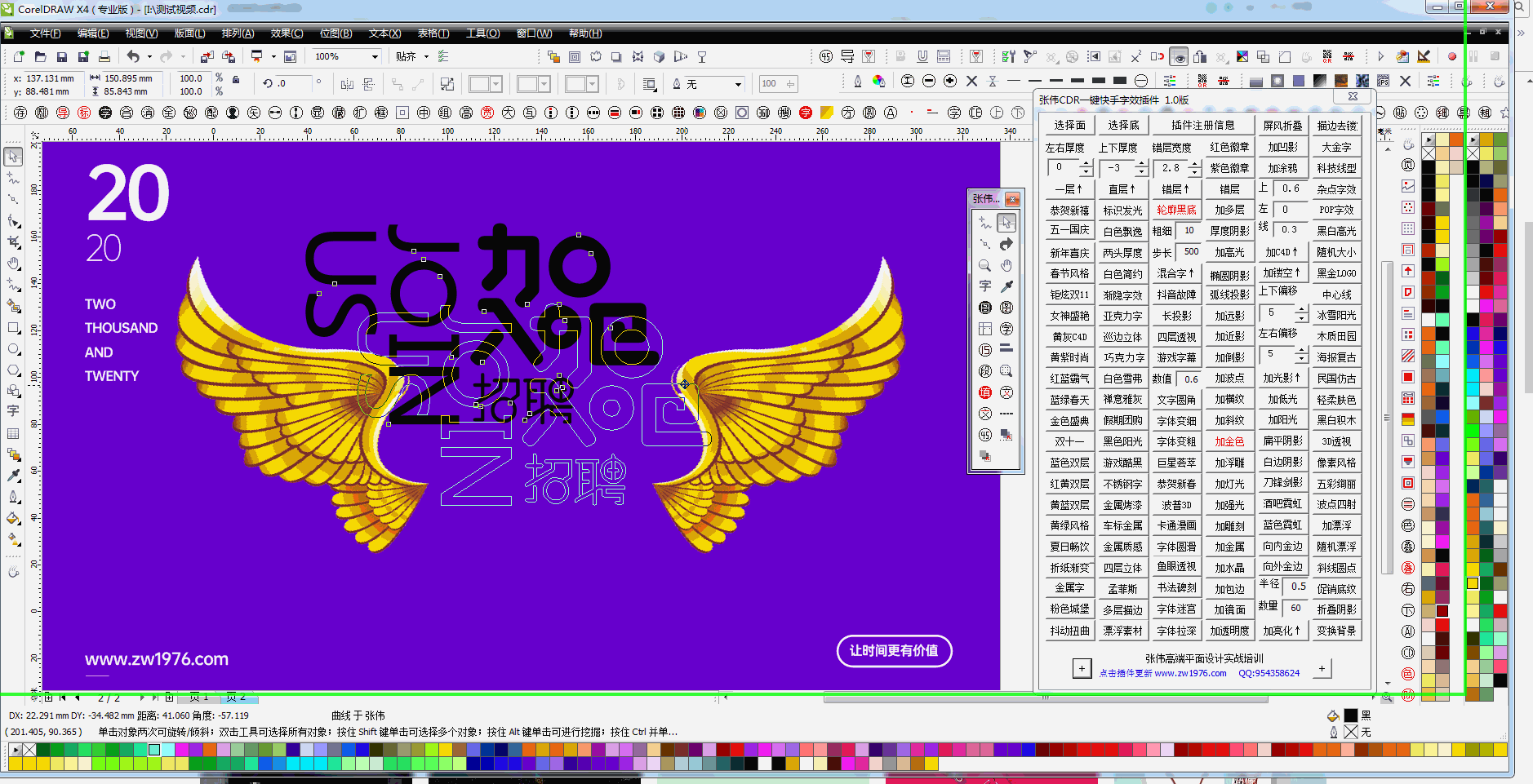Open the 贴齐 snap dropdown

point(426,56)
